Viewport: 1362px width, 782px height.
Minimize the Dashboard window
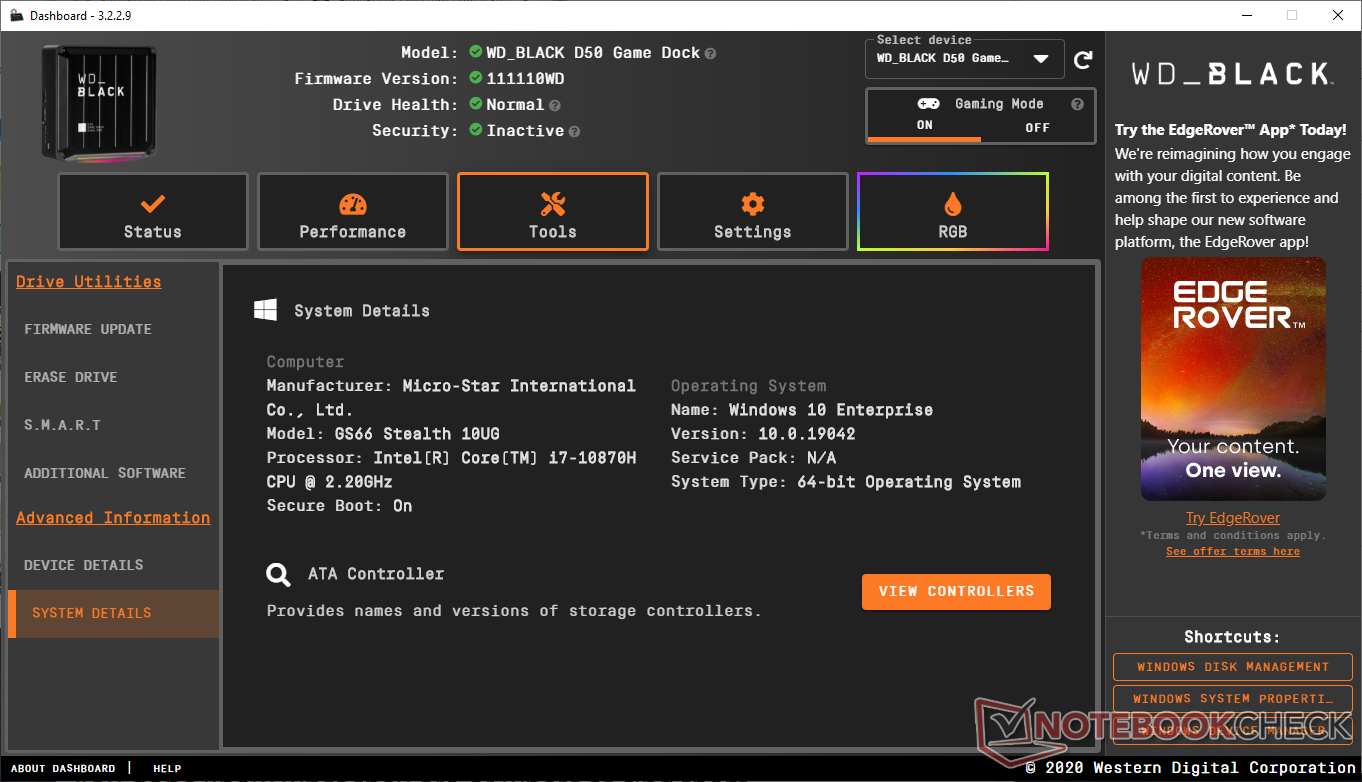(x=1246, y=15)
